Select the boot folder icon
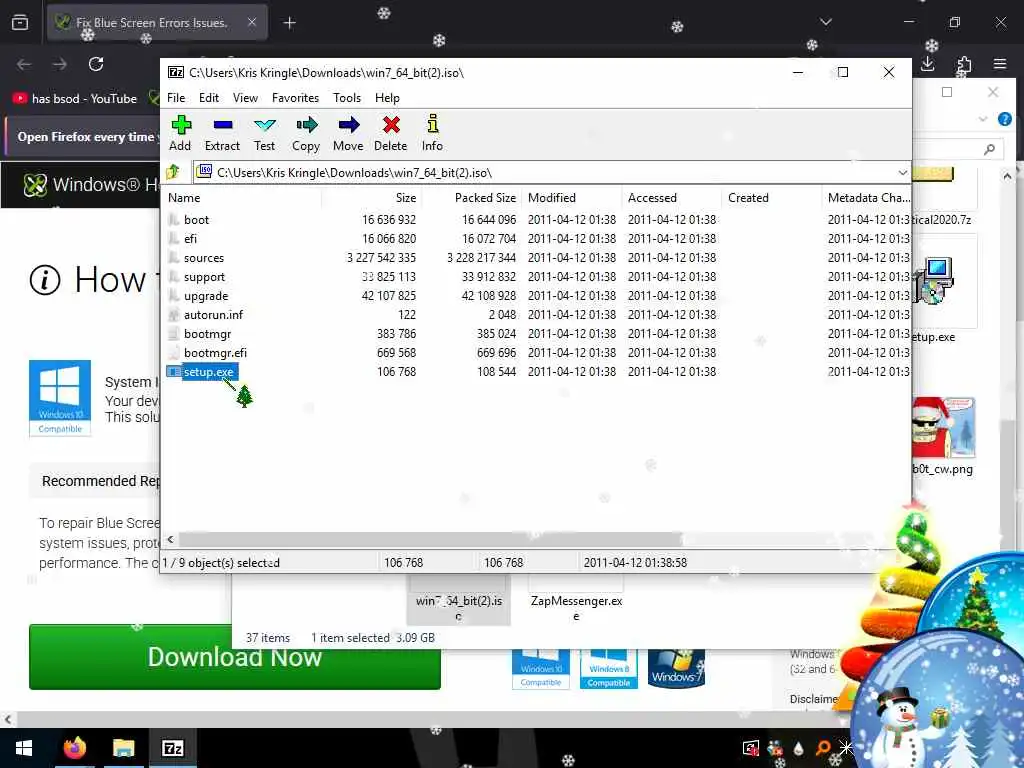The width and height of the screenshot is (1024, 768). coord(173,219)
